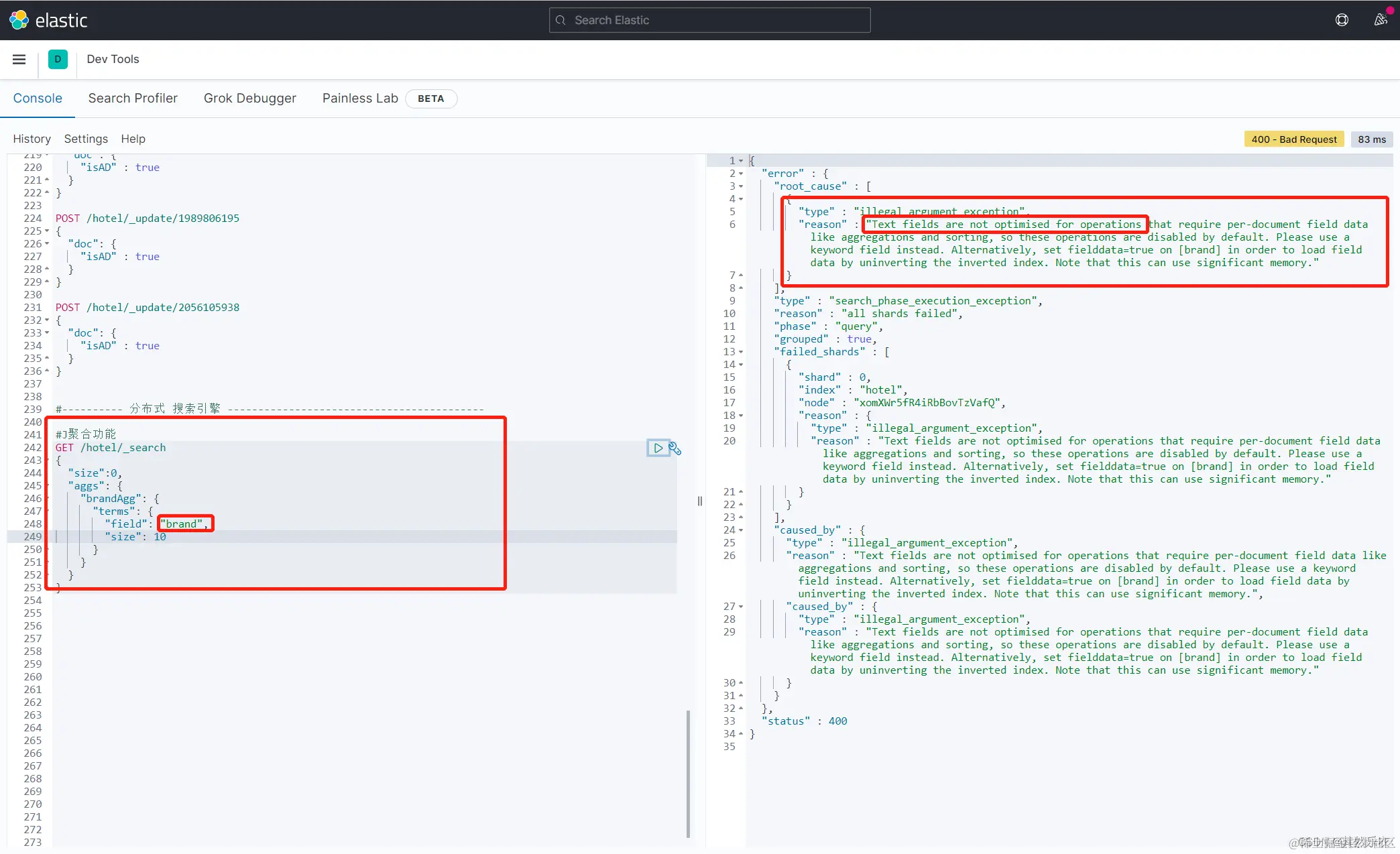Click the wrench request options icon
The image size is (1400, 854).
(x=675, y=448)
